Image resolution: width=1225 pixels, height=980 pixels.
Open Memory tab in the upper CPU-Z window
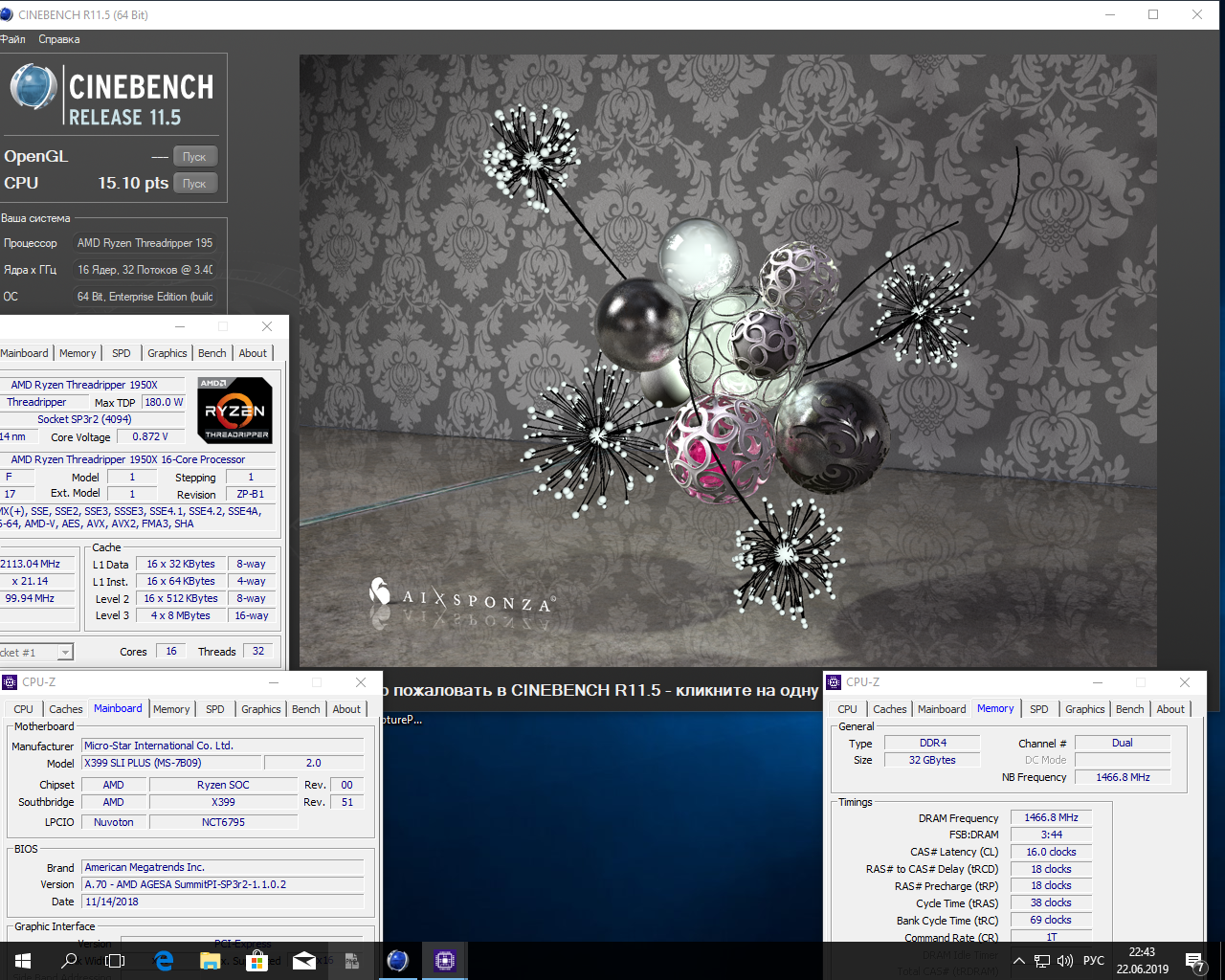click(78, 353)
